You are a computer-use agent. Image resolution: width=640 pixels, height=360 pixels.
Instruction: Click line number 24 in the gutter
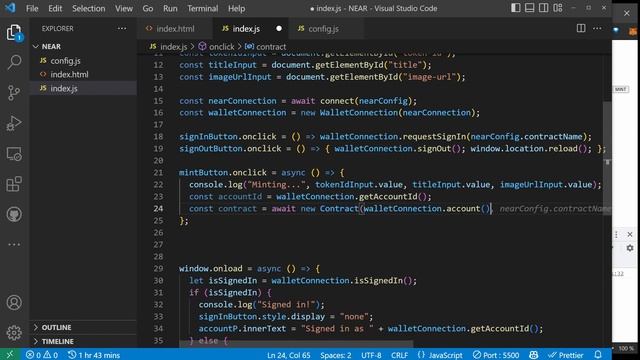(158, 209)
